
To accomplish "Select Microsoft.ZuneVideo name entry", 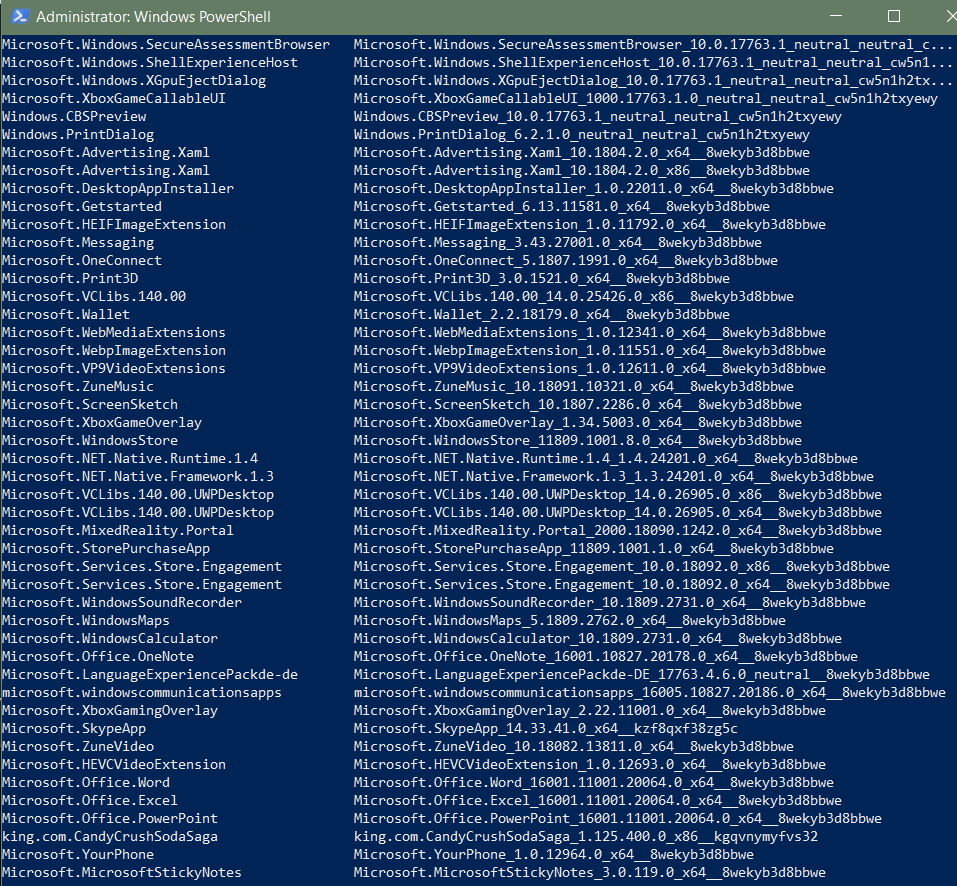I will click(78, 747).
